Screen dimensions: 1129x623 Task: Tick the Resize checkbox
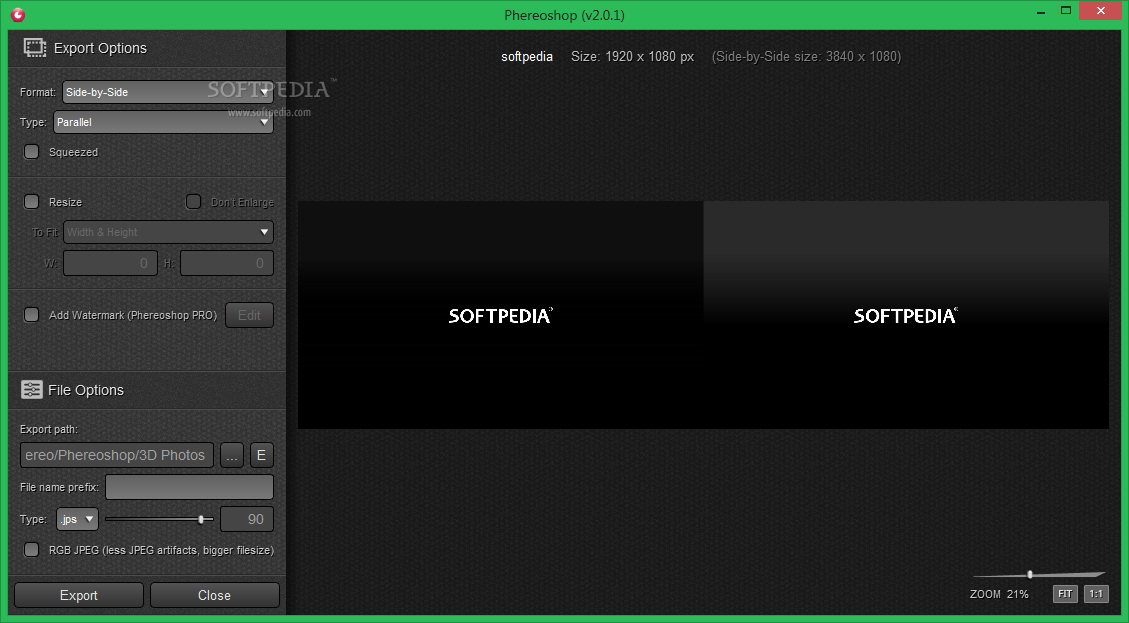[x=32, y=202]
